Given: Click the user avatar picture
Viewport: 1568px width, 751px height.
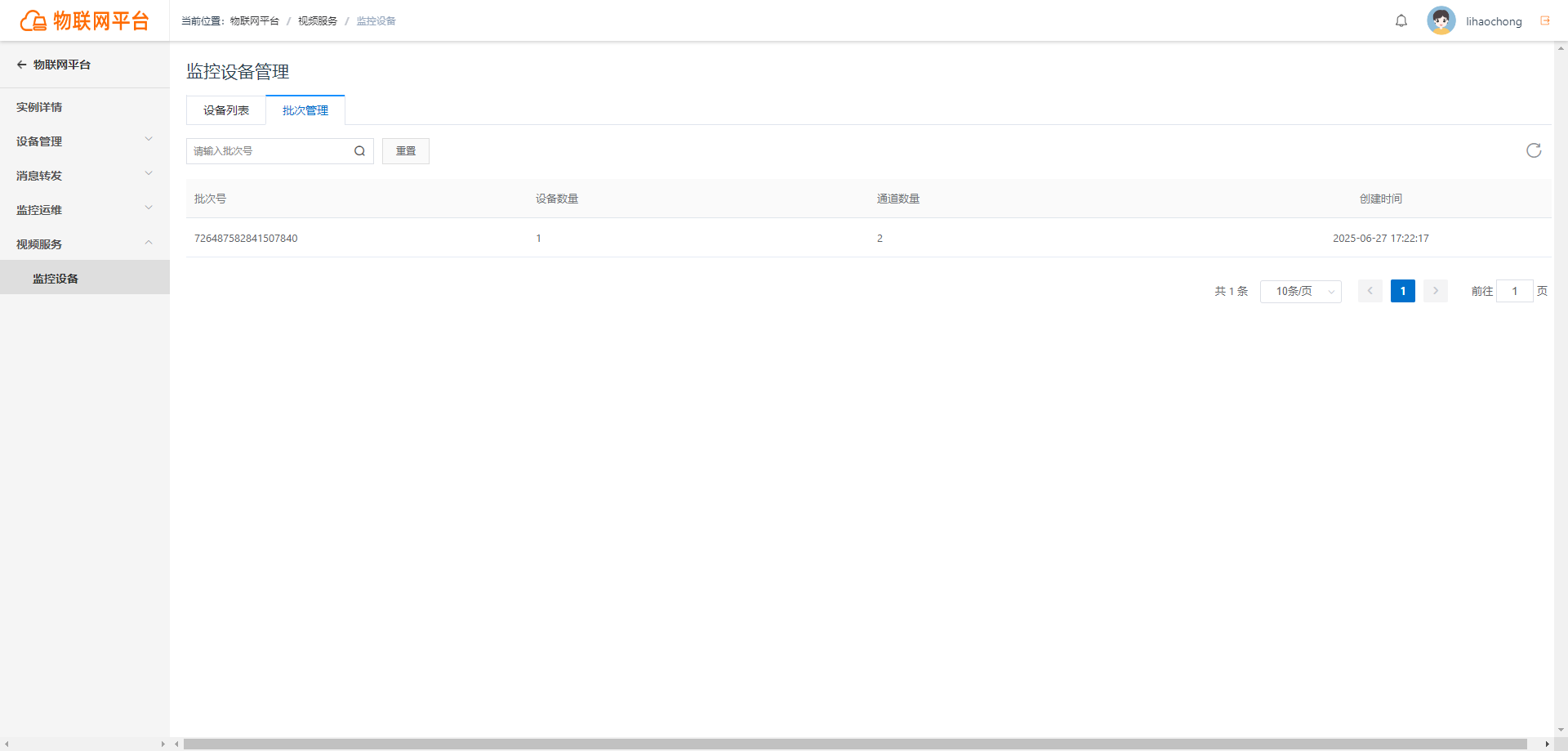Looking at the screenshot, I should tap(1441, 20).
